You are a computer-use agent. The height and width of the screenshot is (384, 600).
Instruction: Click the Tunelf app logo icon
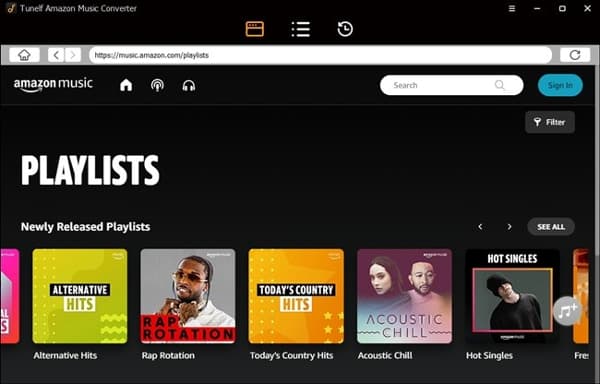11,8
